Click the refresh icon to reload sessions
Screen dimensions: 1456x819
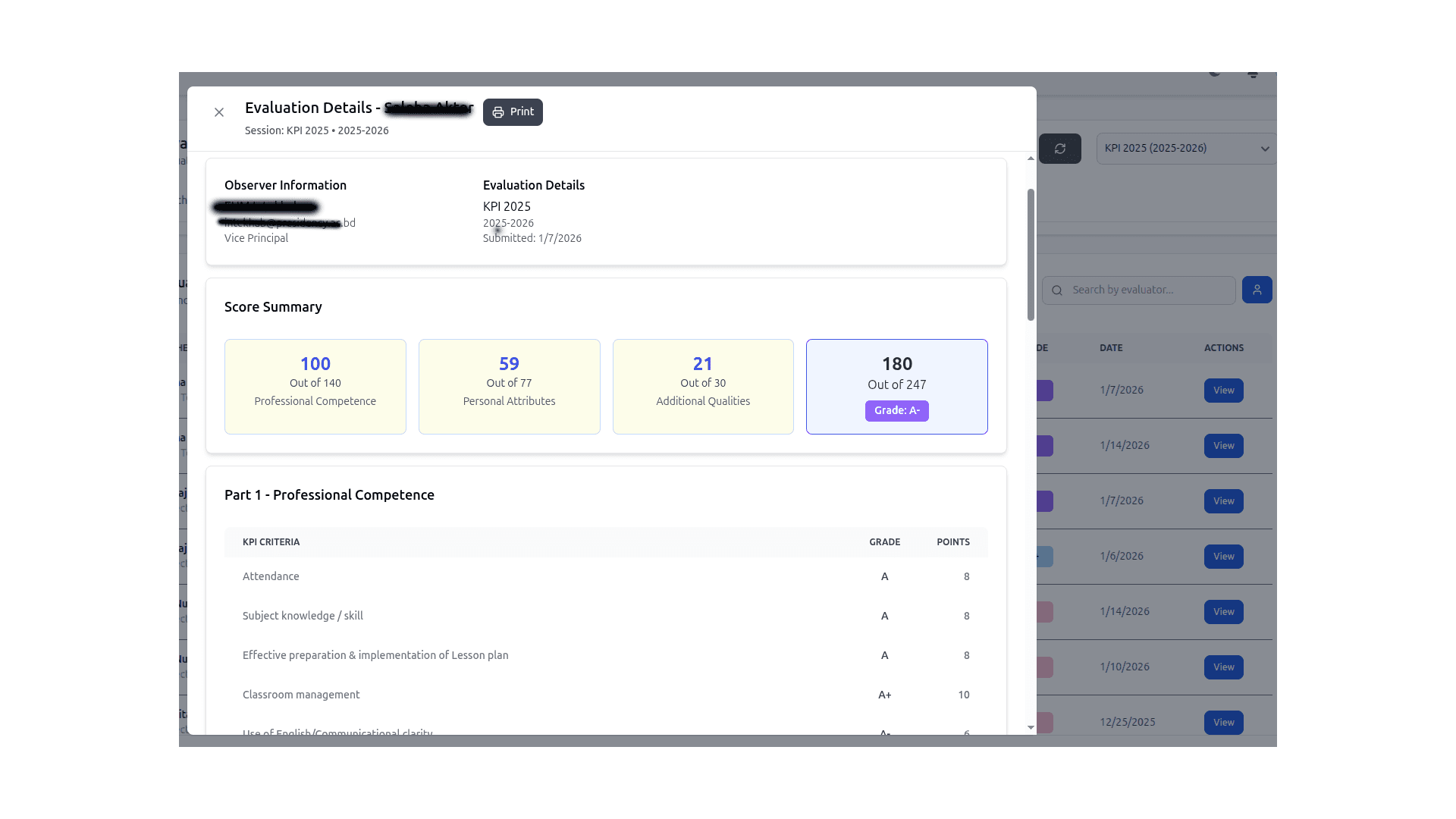1060,149
